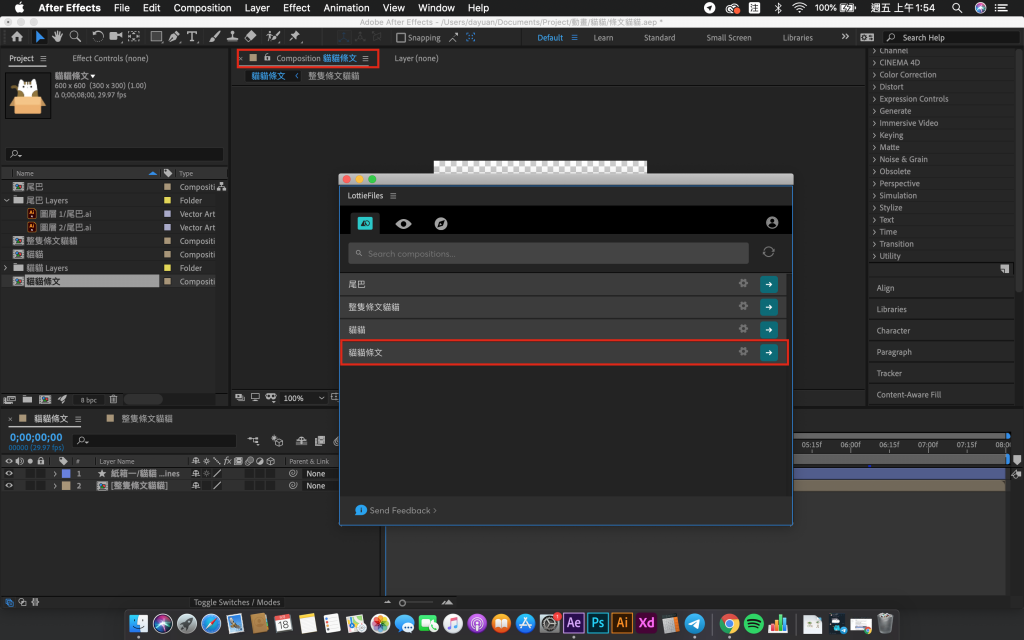Open LottieFiles render tab icon

pyautogui.click(x=365, y=223)
